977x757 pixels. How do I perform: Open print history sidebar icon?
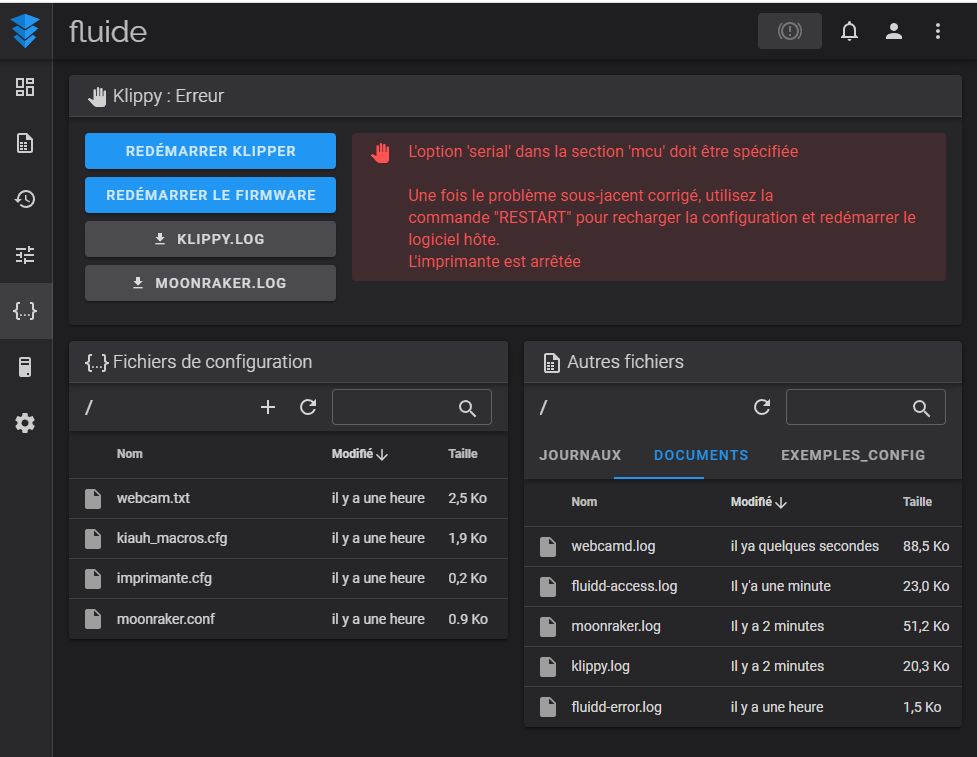coord(25,199)
